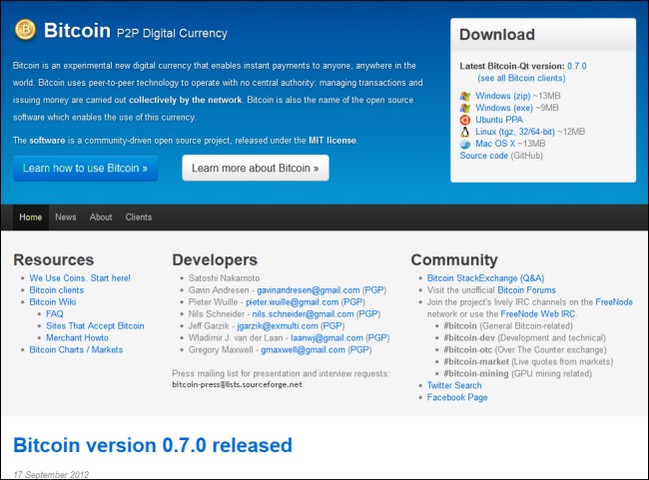Open the 0.7.0 version link
The image size is (649, 480).
click(x=577, y=66)
